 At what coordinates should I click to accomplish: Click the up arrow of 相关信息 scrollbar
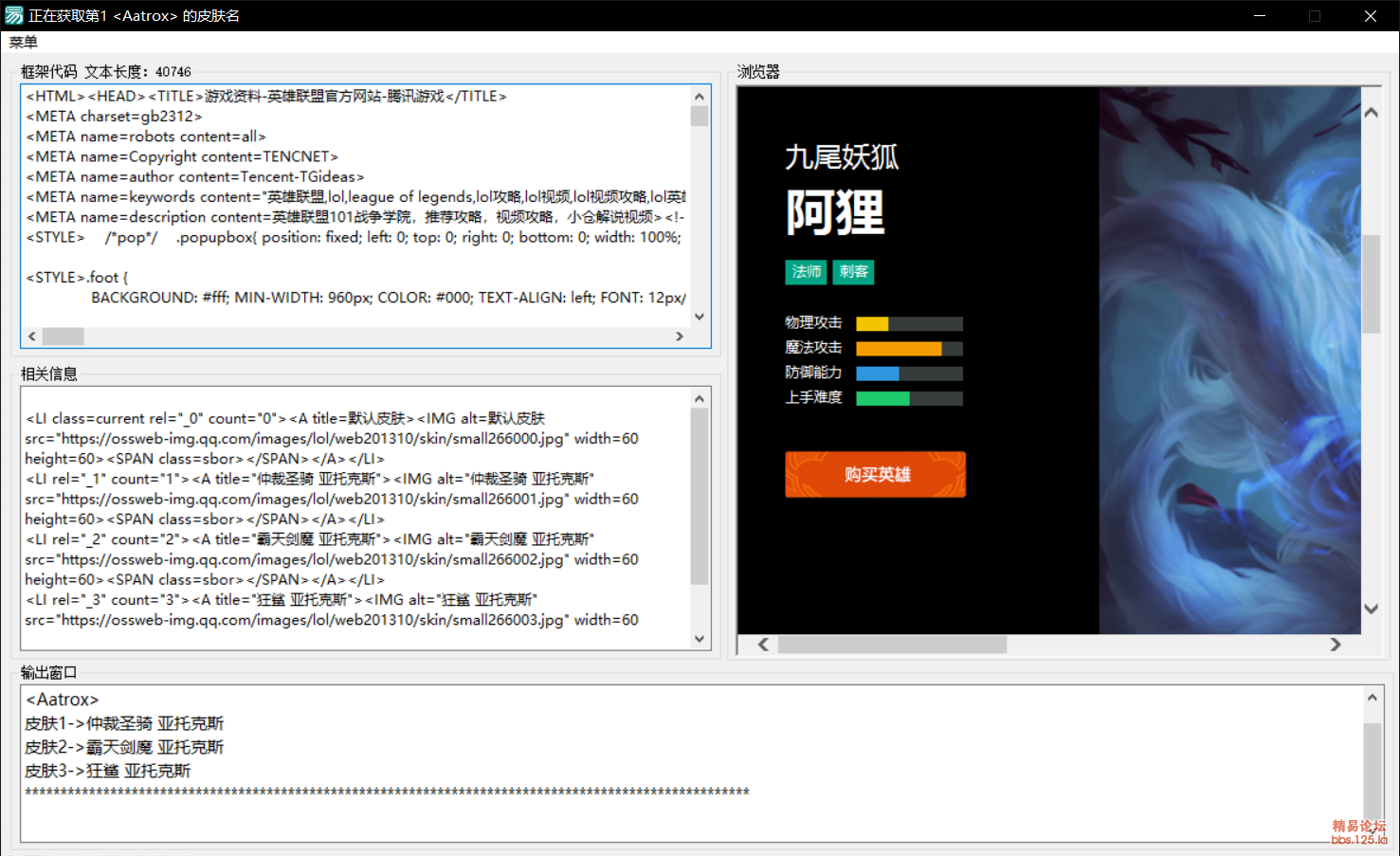pos(700,398)
